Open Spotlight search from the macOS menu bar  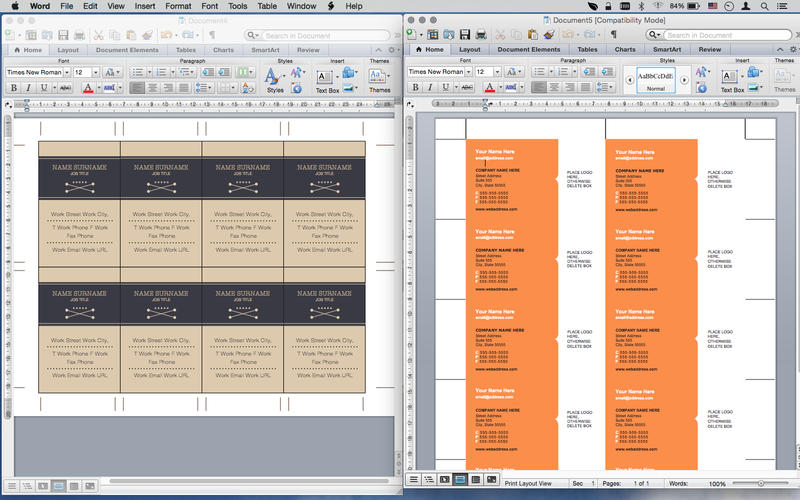click(766, 6)
